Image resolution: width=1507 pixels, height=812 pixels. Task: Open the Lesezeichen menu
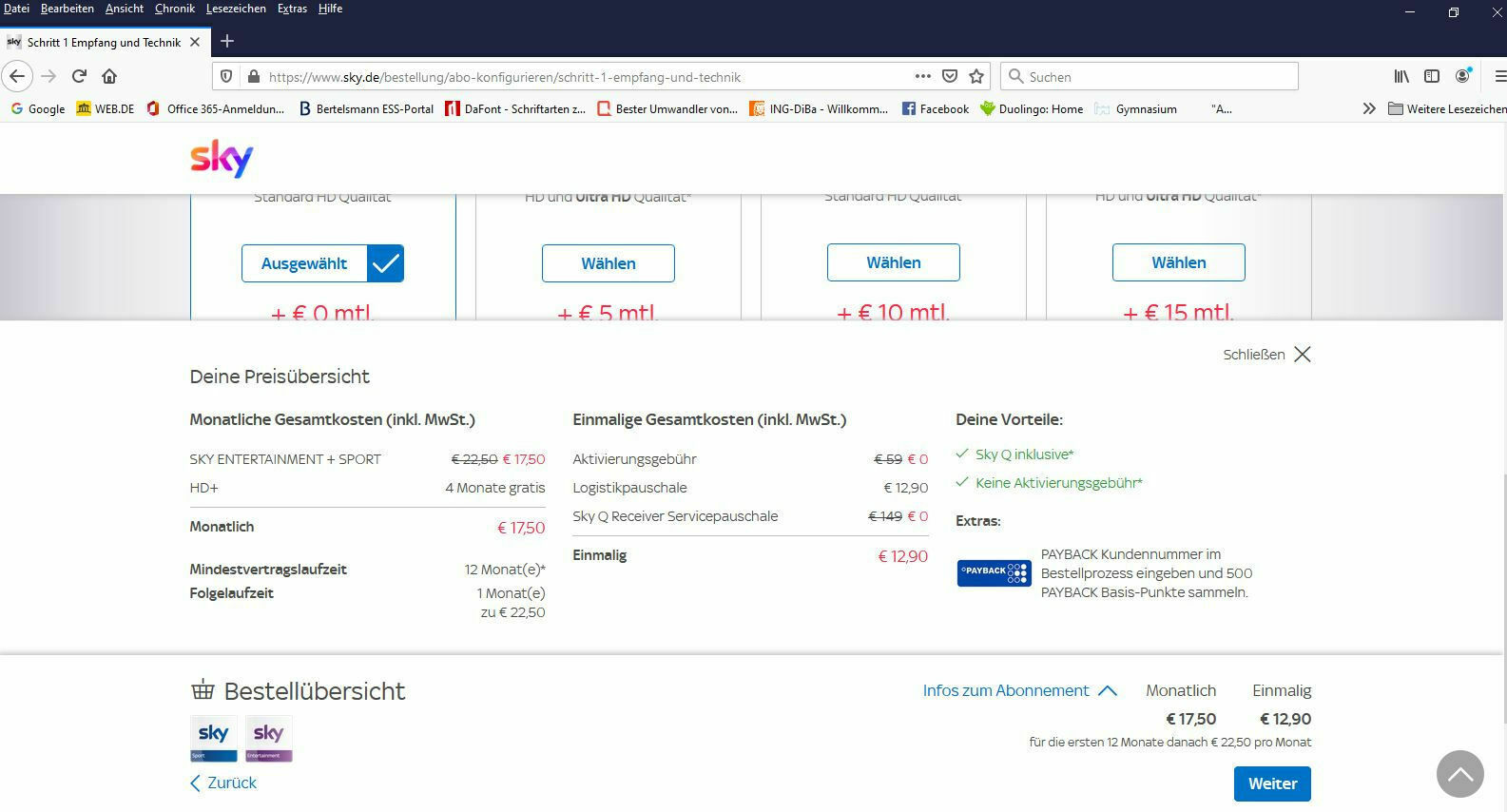coord(236,9)
